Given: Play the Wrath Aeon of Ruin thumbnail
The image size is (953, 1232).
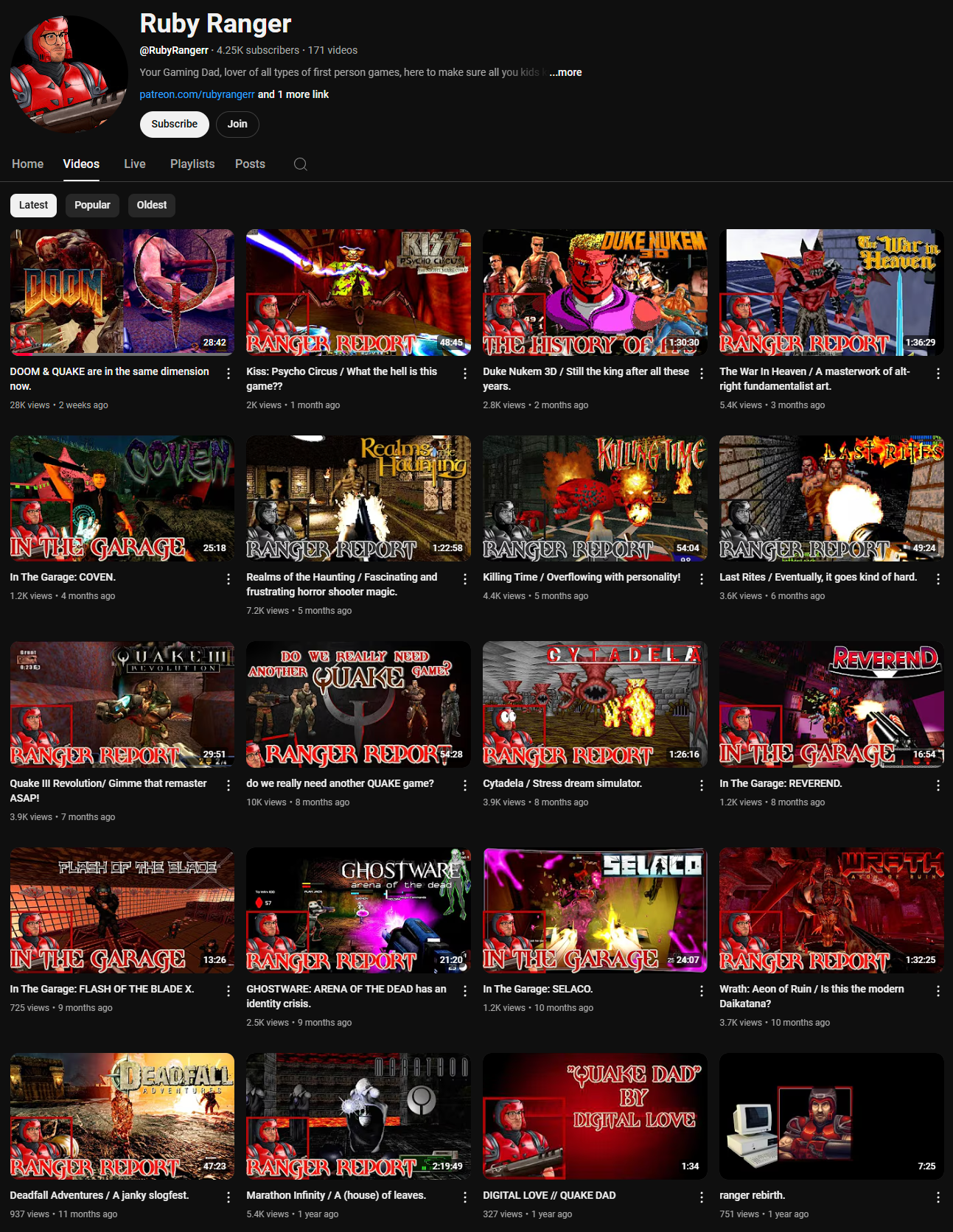Looking at the screenshot, I should (831, 910).
